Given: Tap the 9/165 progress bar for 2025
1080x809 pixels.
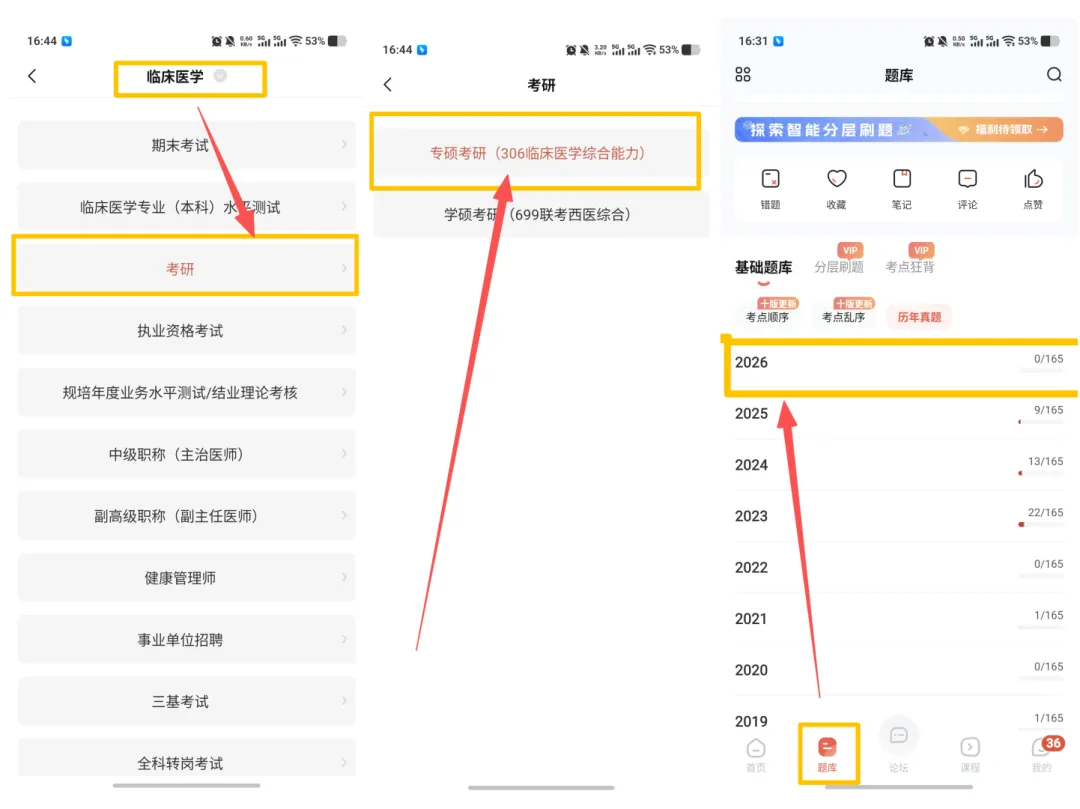Looking at the screenshot, I should (x=1041, y=422).
